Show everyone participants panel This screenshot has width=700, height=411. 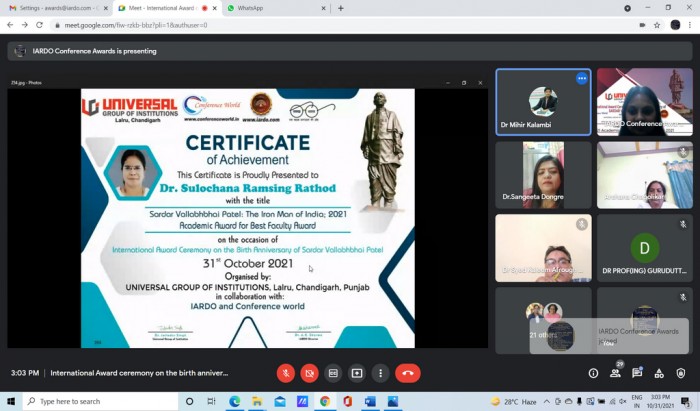coord(615,373)
